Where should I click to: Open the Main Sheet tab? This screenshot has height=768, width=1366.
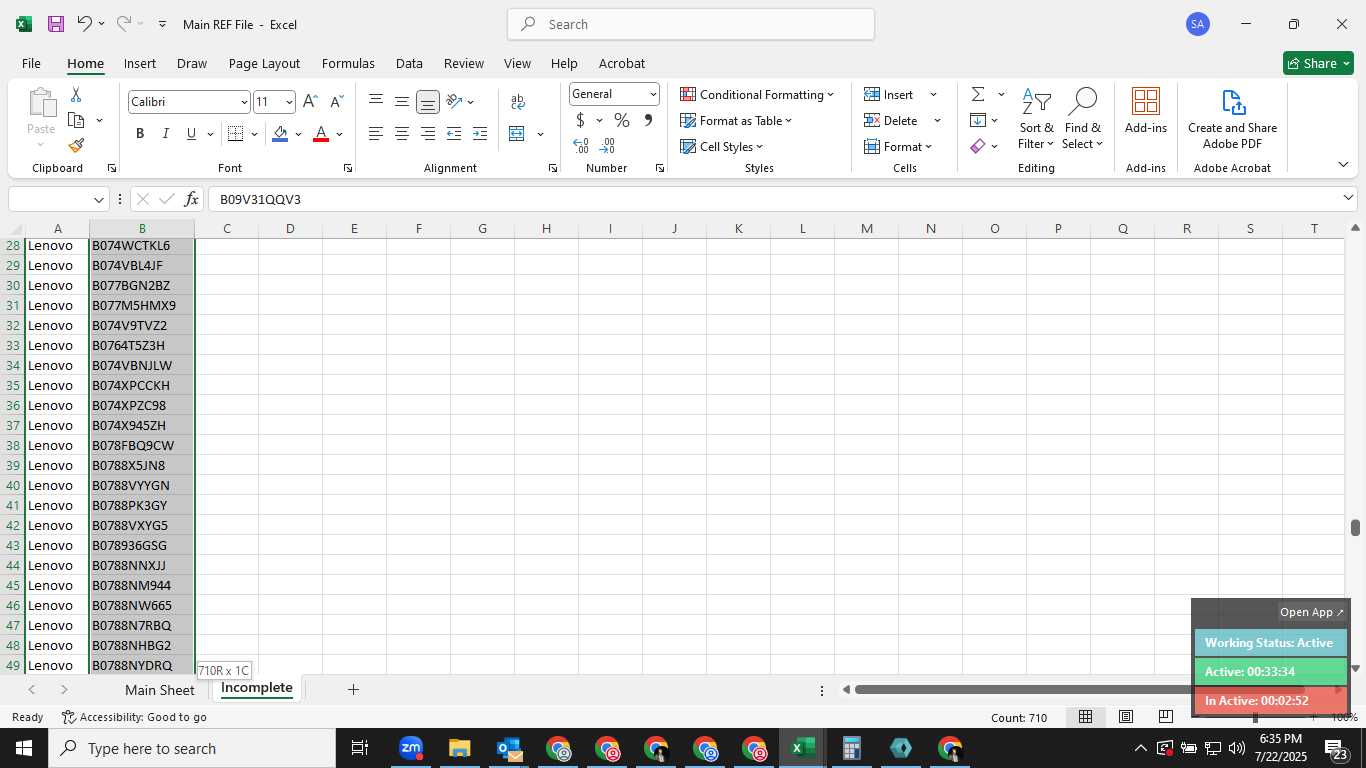click(x=160, y=690)
